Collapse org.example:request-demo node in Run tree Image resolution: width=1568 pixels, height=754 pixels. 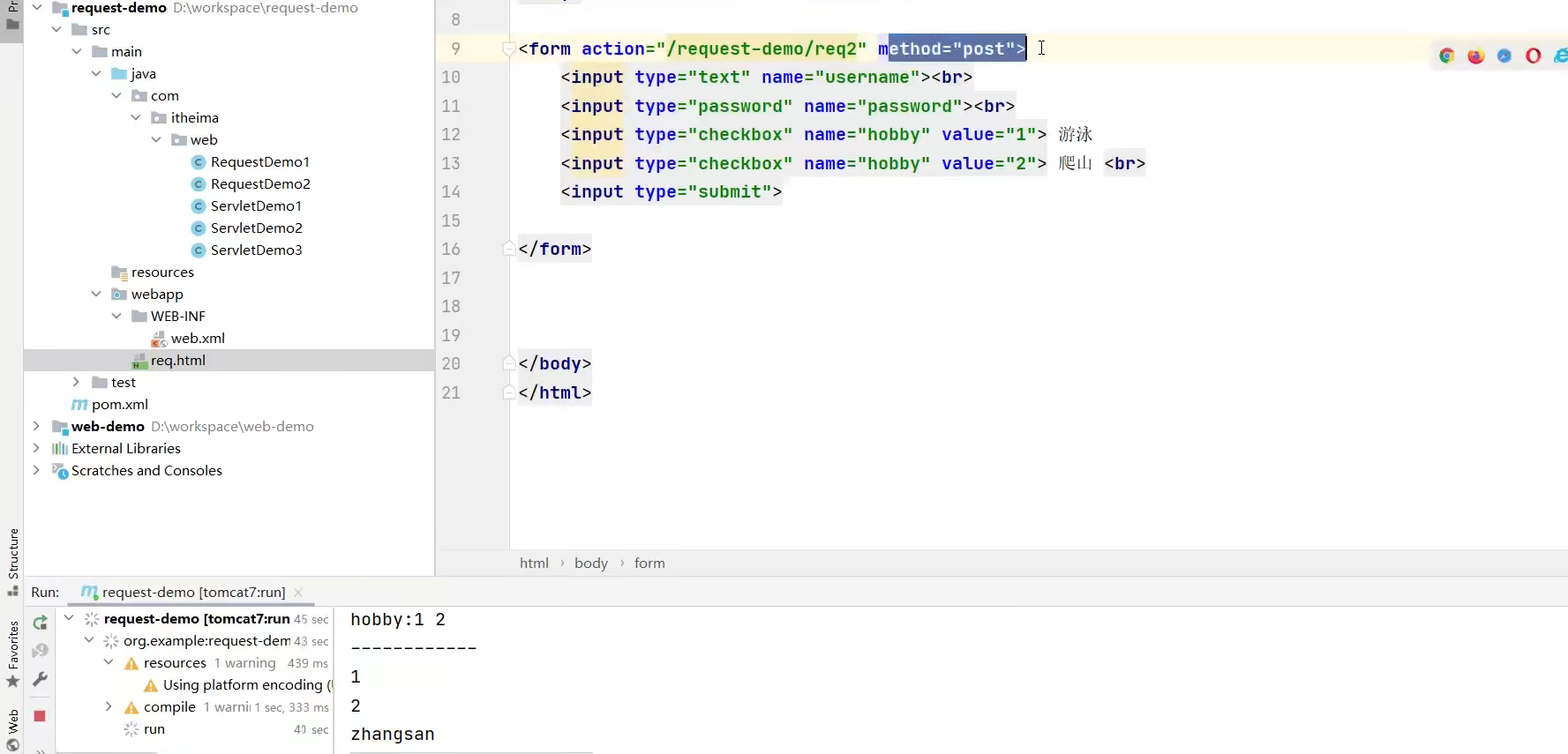tap(89, 640)
